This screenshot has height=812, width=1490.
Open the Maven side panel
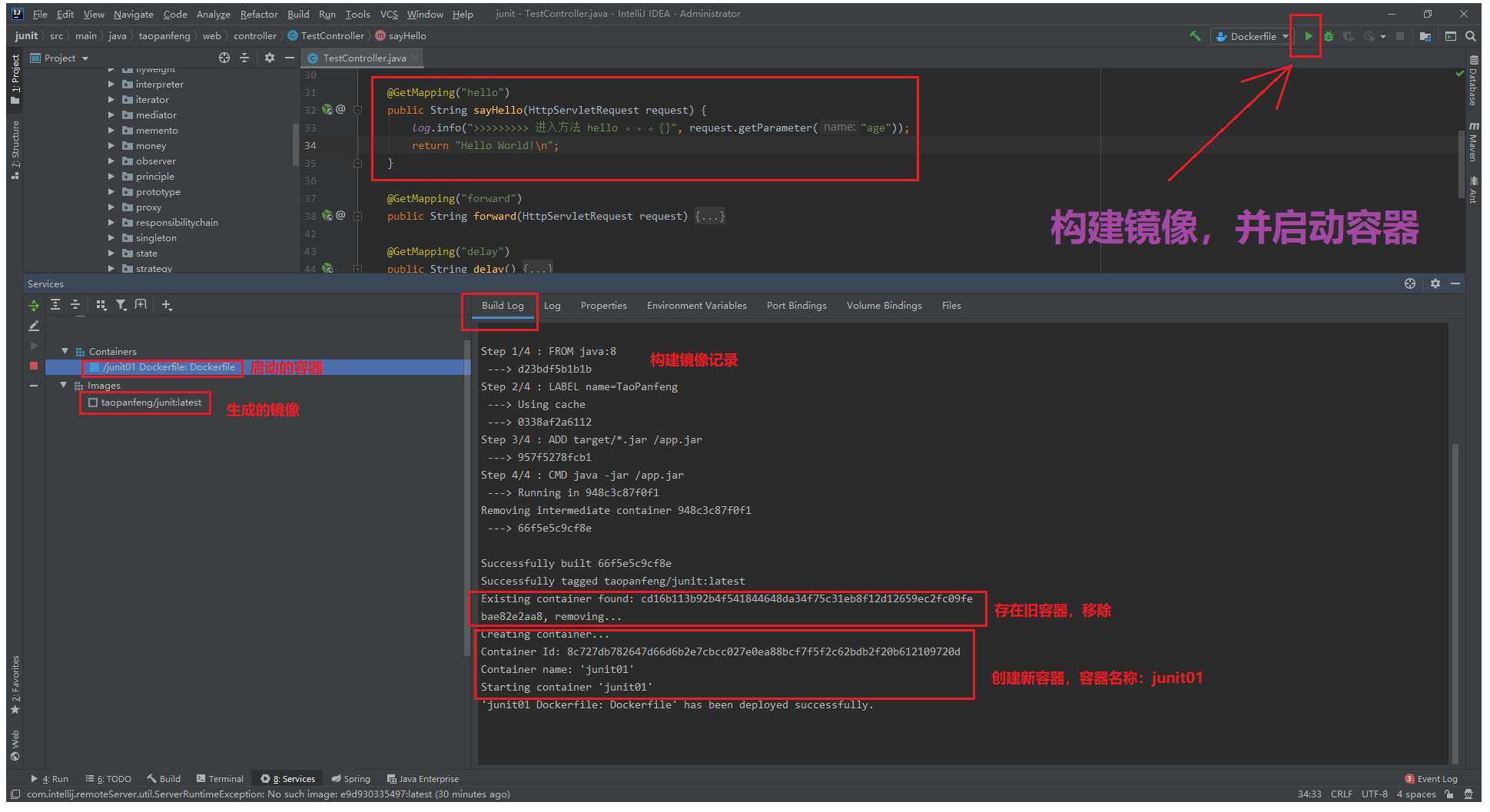pos(1473,142)
